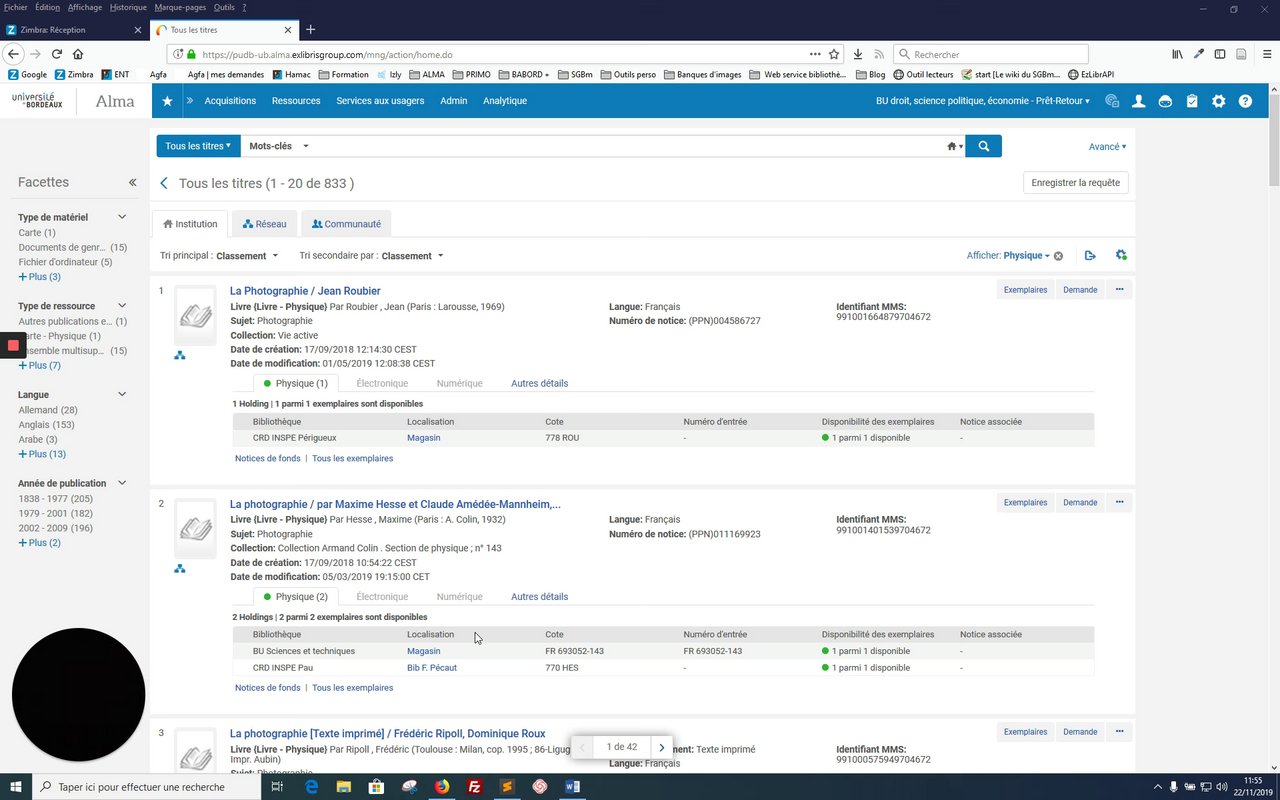This screenshot has width=1280, height=800.
Task: Open the search scope home icon dropdown
Action: pos(955,146)
